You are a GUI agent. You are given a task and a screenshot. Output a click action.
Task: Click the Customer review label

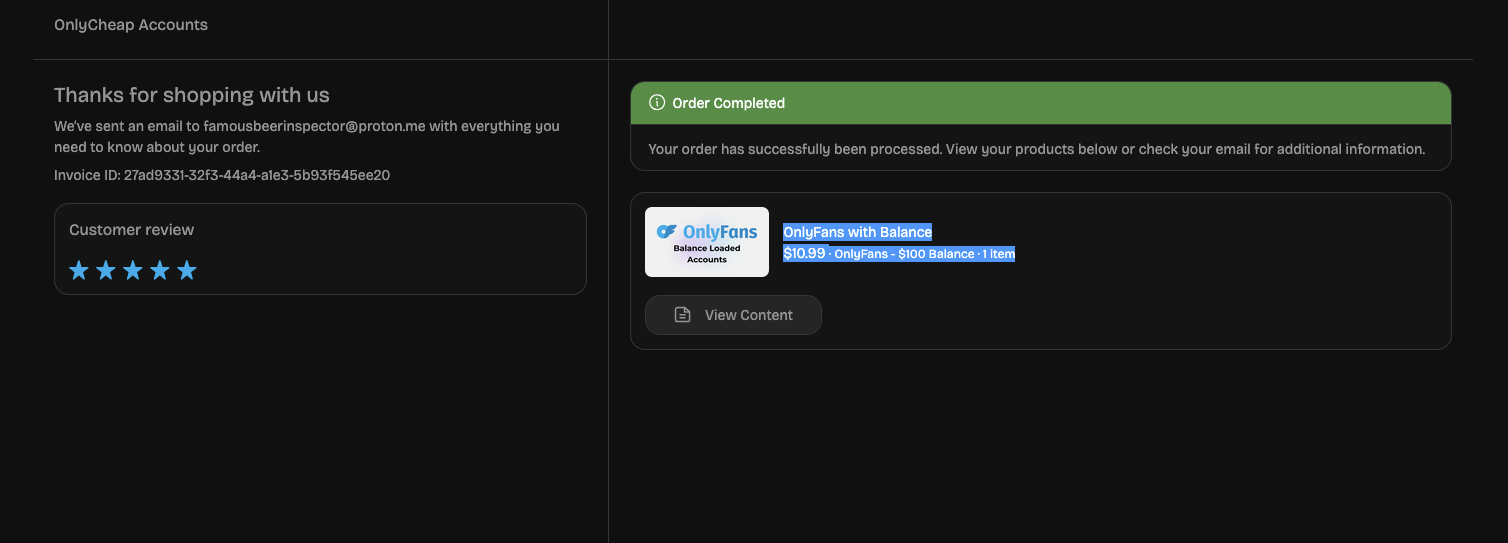[x=132, y=230]
